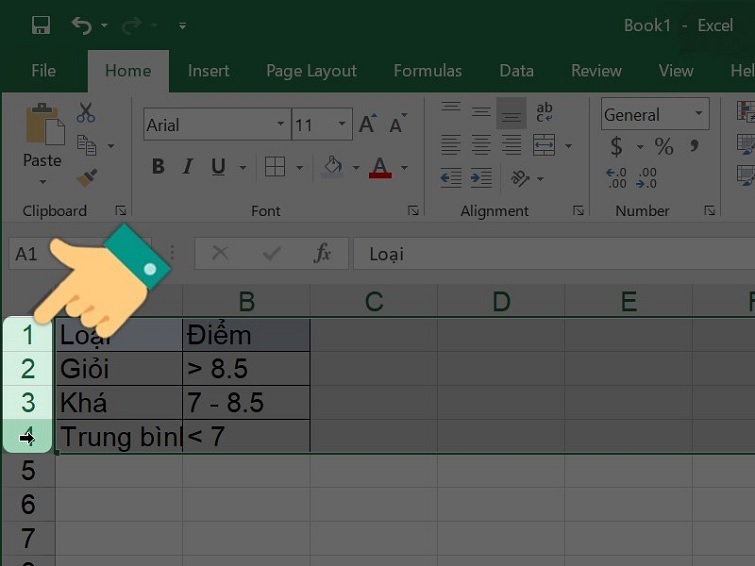Viewport: 755px width, 566px height.
Task: Open the Clipboard dialog launcher
Action: click(x=120, y=211)
